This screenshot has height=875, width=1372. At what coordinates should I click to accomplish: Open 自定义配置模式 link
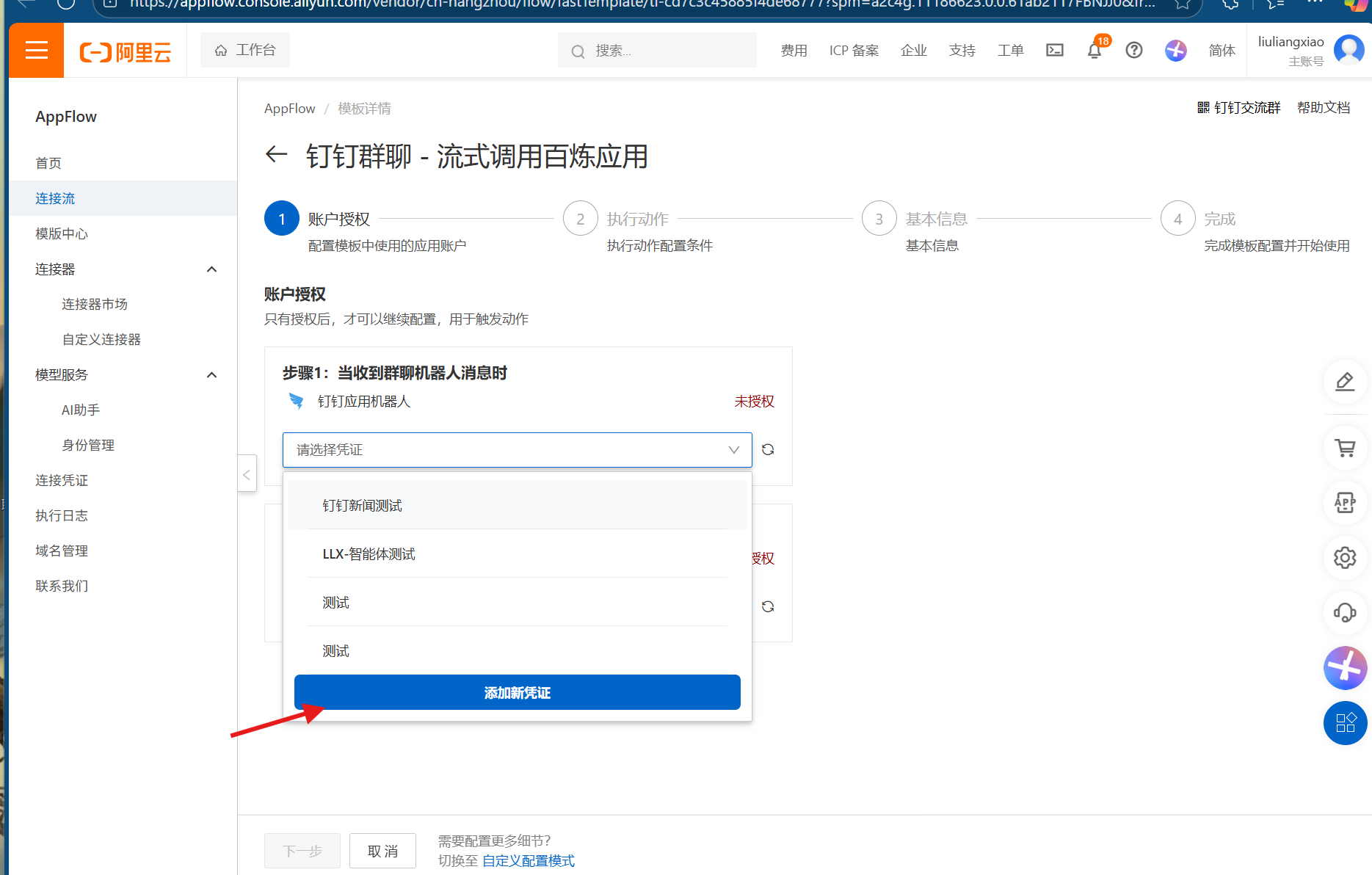pos(529,861)
